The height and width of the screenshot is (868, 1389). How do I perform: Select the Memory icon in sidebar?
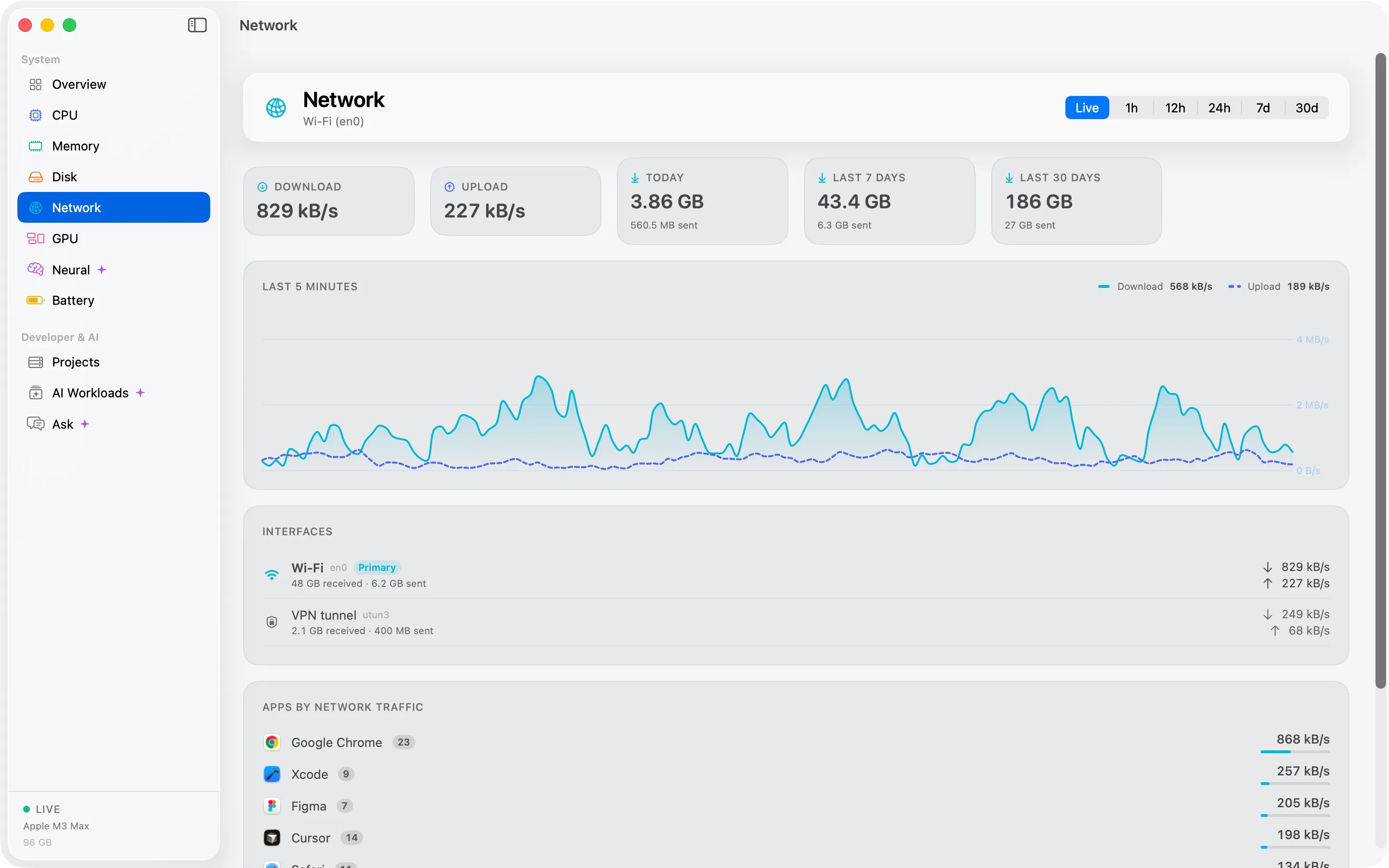click(x=36, y=147)
